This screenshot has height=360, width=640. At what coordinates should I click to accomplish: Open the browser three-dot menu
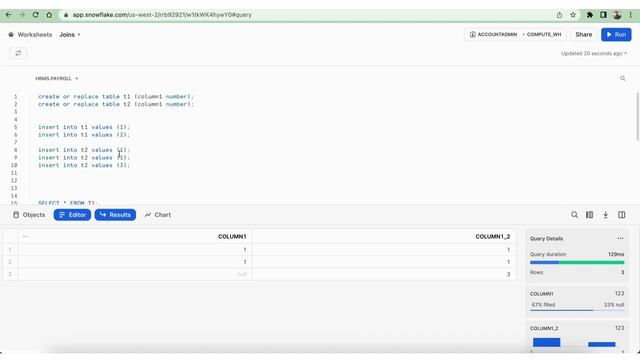[631, 15]
